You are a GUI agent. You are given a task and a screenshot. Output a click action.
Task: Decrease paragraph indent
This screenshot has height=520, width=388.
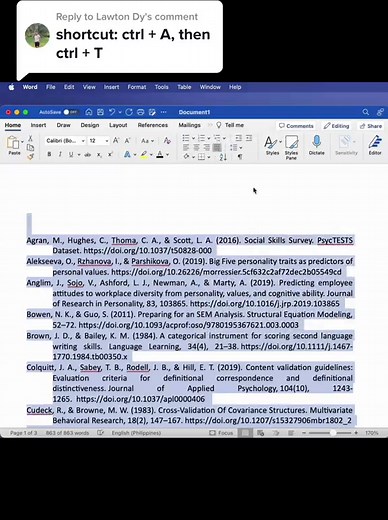[238, 138]
